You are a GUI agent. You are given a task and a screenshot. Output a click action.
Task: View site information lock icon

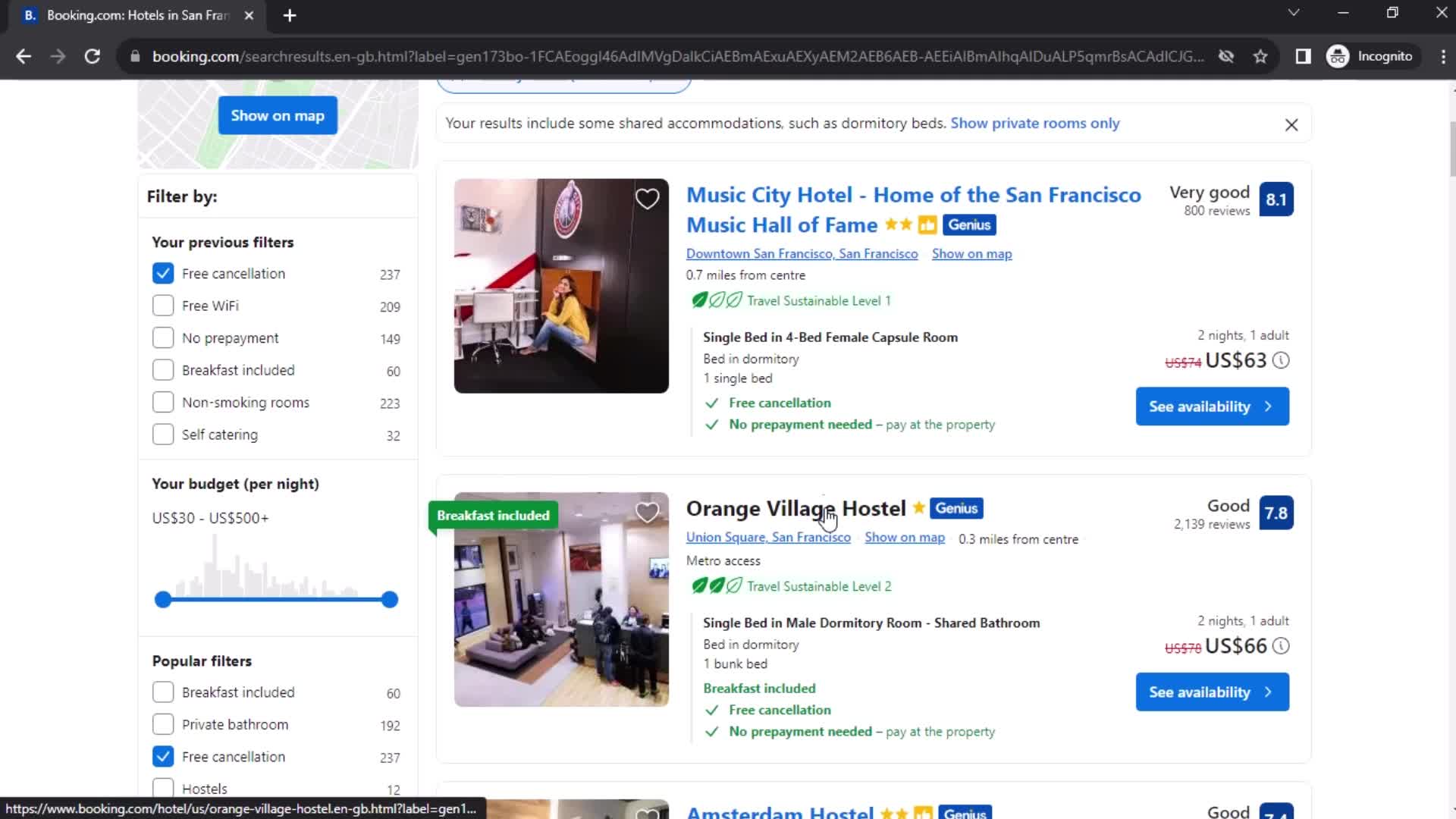pos(135,56)
